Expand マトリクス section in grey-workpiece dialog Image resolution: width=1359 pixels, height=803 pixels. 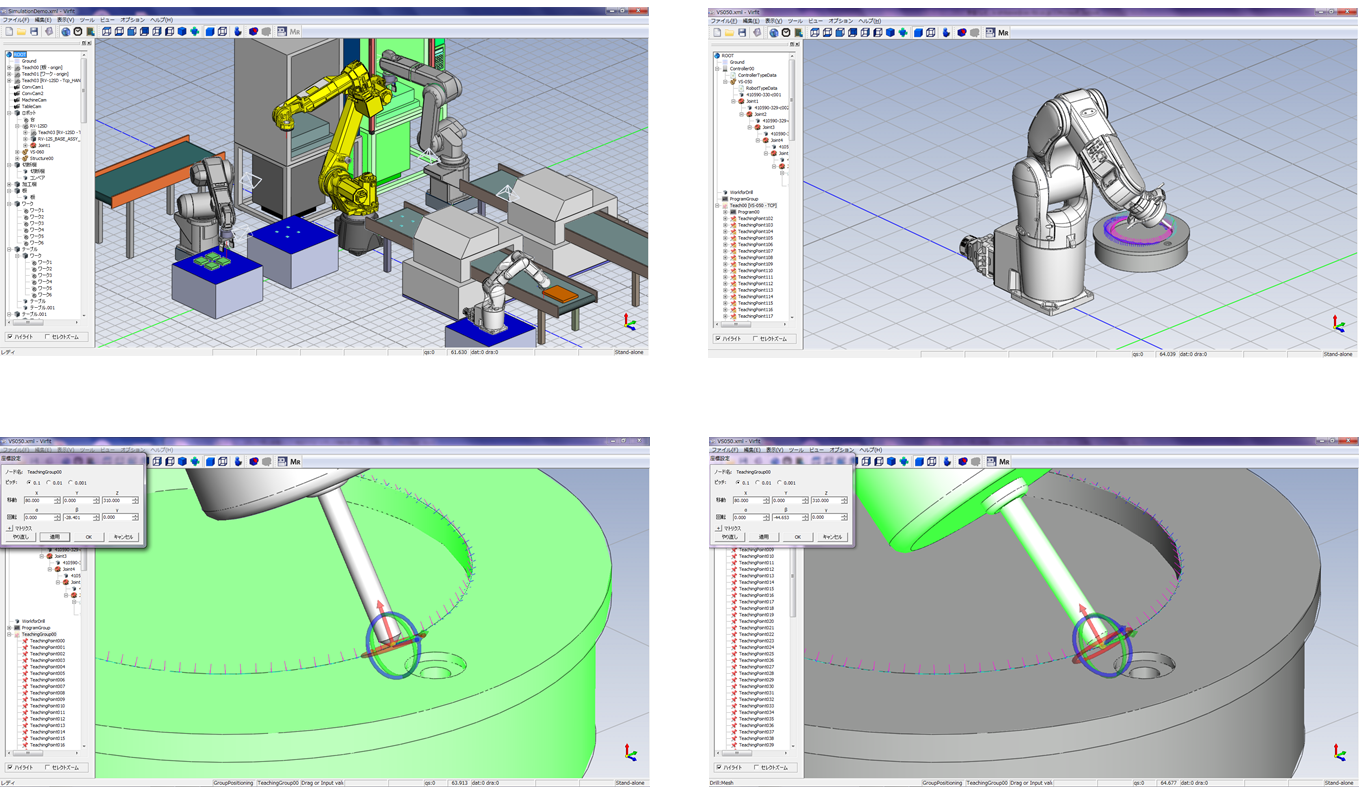pos(718,528)
